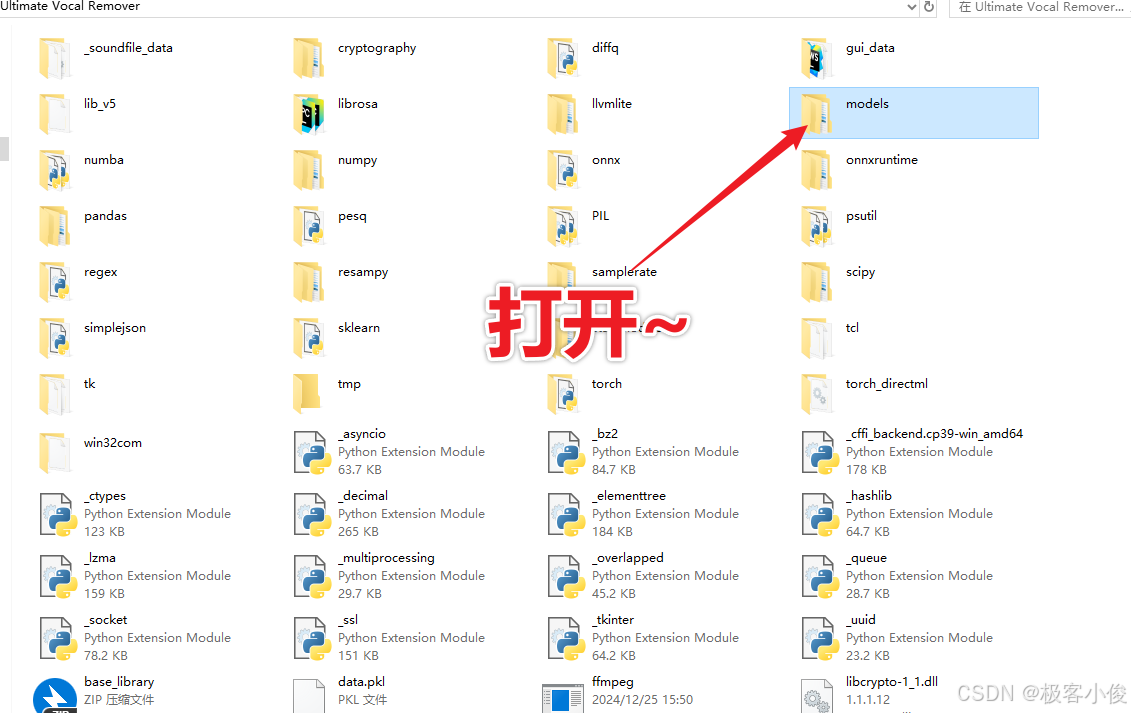Open the models folder icon
The height and width of the screenshot is (713, 1131).
point(817,113)
